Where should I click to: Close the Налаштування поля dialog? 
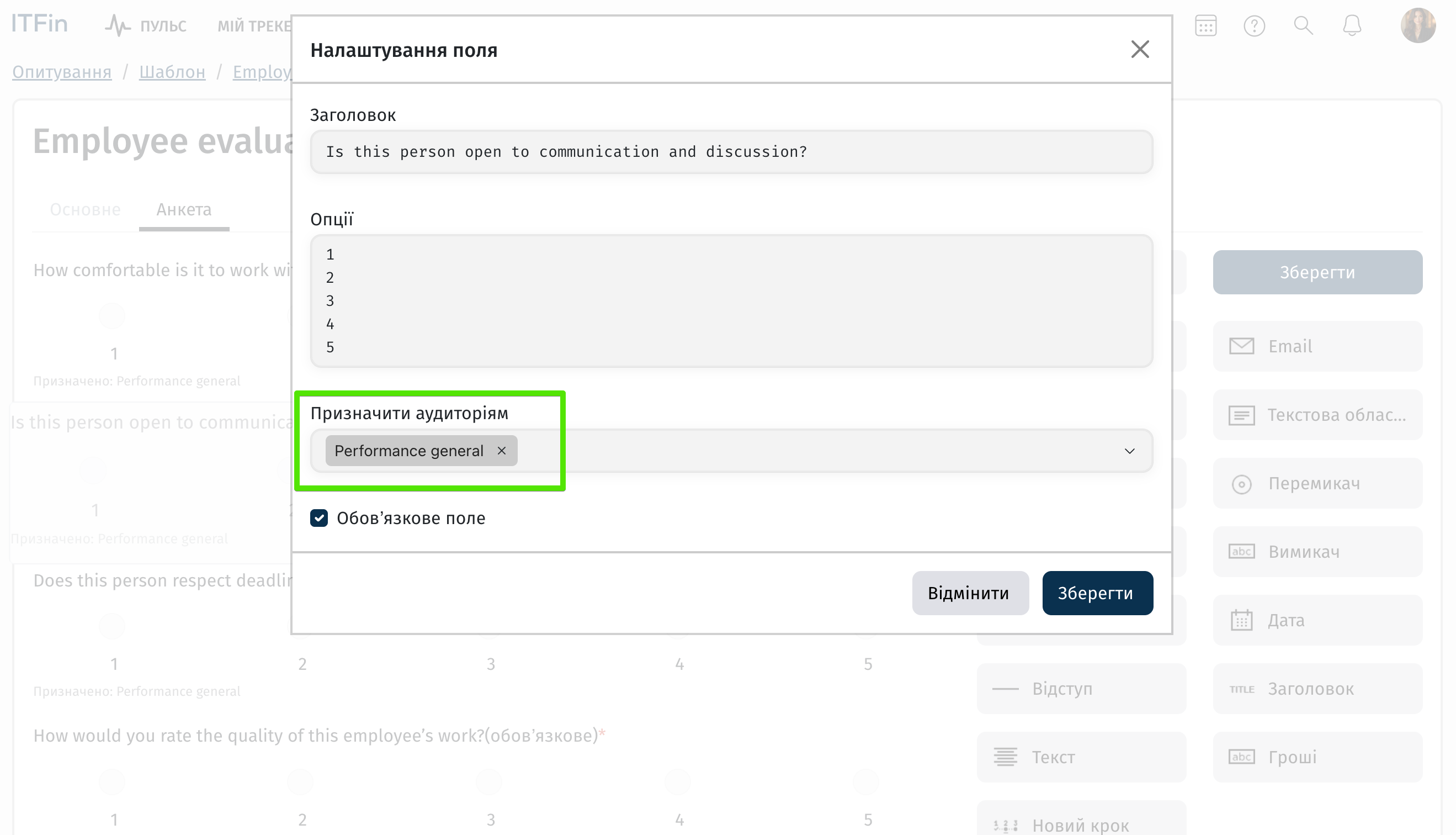(x=1140, y=50)
